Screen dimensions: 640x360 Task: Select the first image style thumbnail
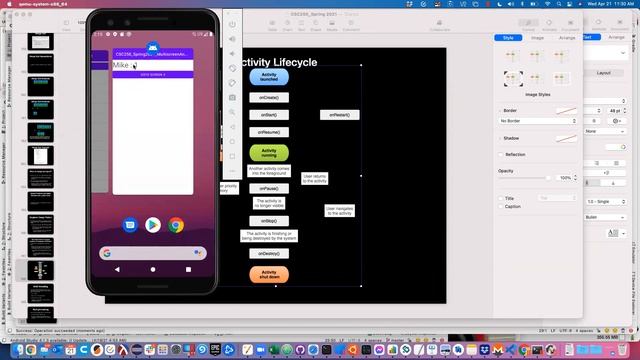[x=513, y=55]
